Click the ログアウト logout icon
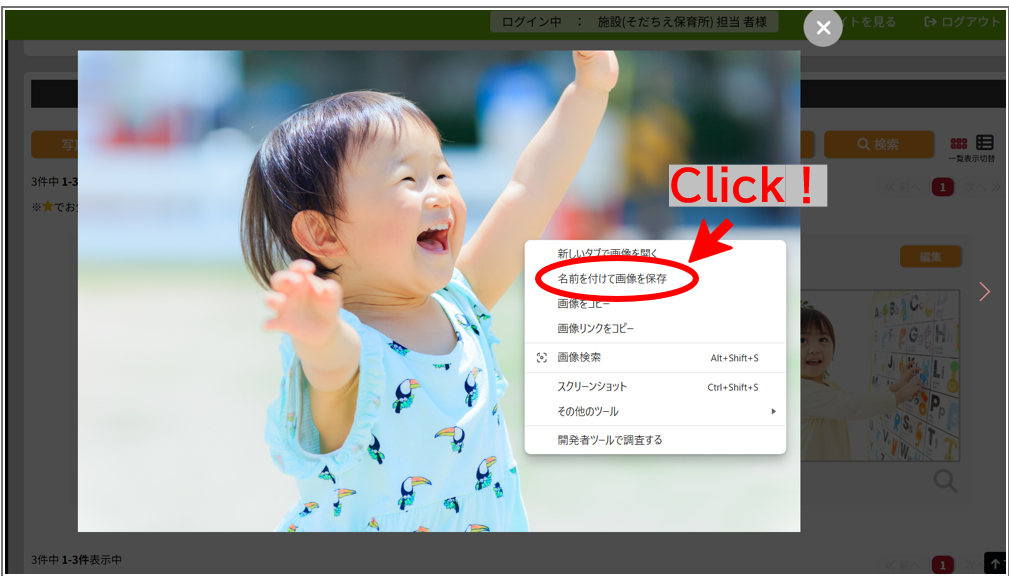The height and width of the screenshot is (576, 1009). (x=931, y=22)
